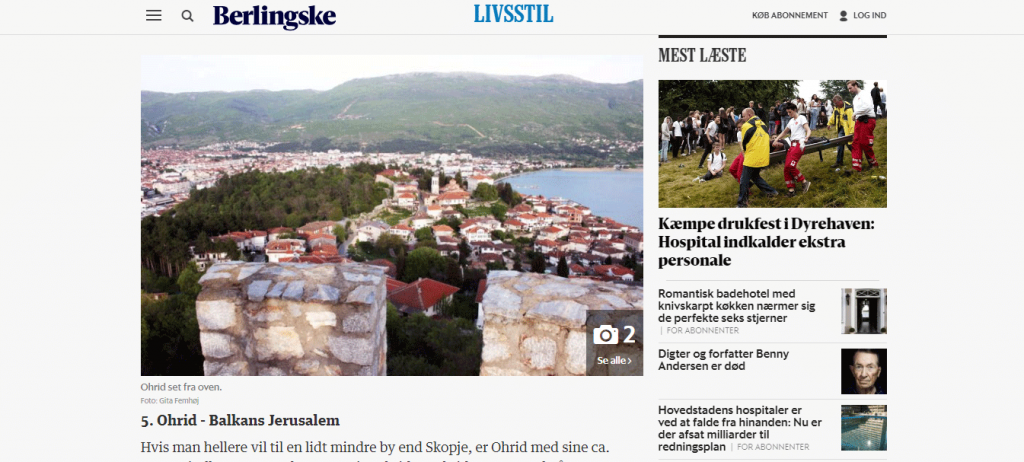The height and width of the screenshot is (462, 1024).
Task: Click the Benny Andersen portrait thumbnail
Action: [x=864, y=371]
